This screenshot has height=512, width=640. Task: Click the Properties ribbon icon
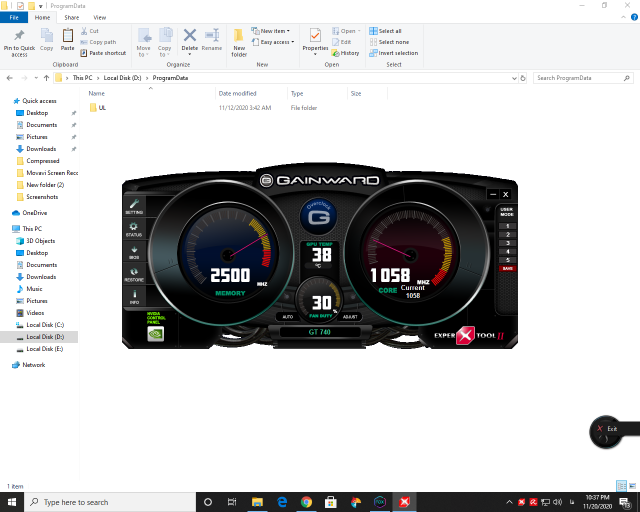click(315, 42)
